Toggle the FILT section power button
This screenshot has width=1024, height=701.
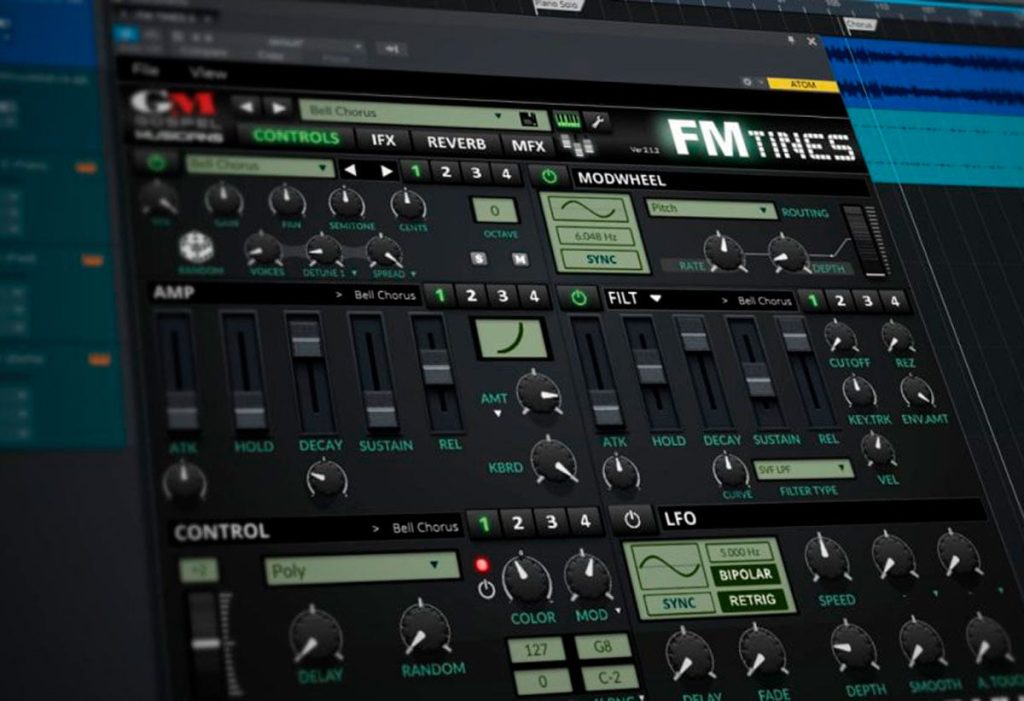579,298
